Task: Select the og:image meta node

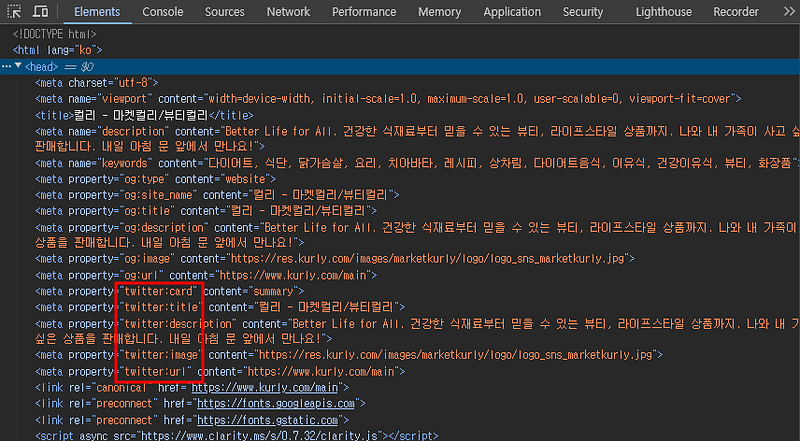Action: pyautogui.click(x=335, y=259)
